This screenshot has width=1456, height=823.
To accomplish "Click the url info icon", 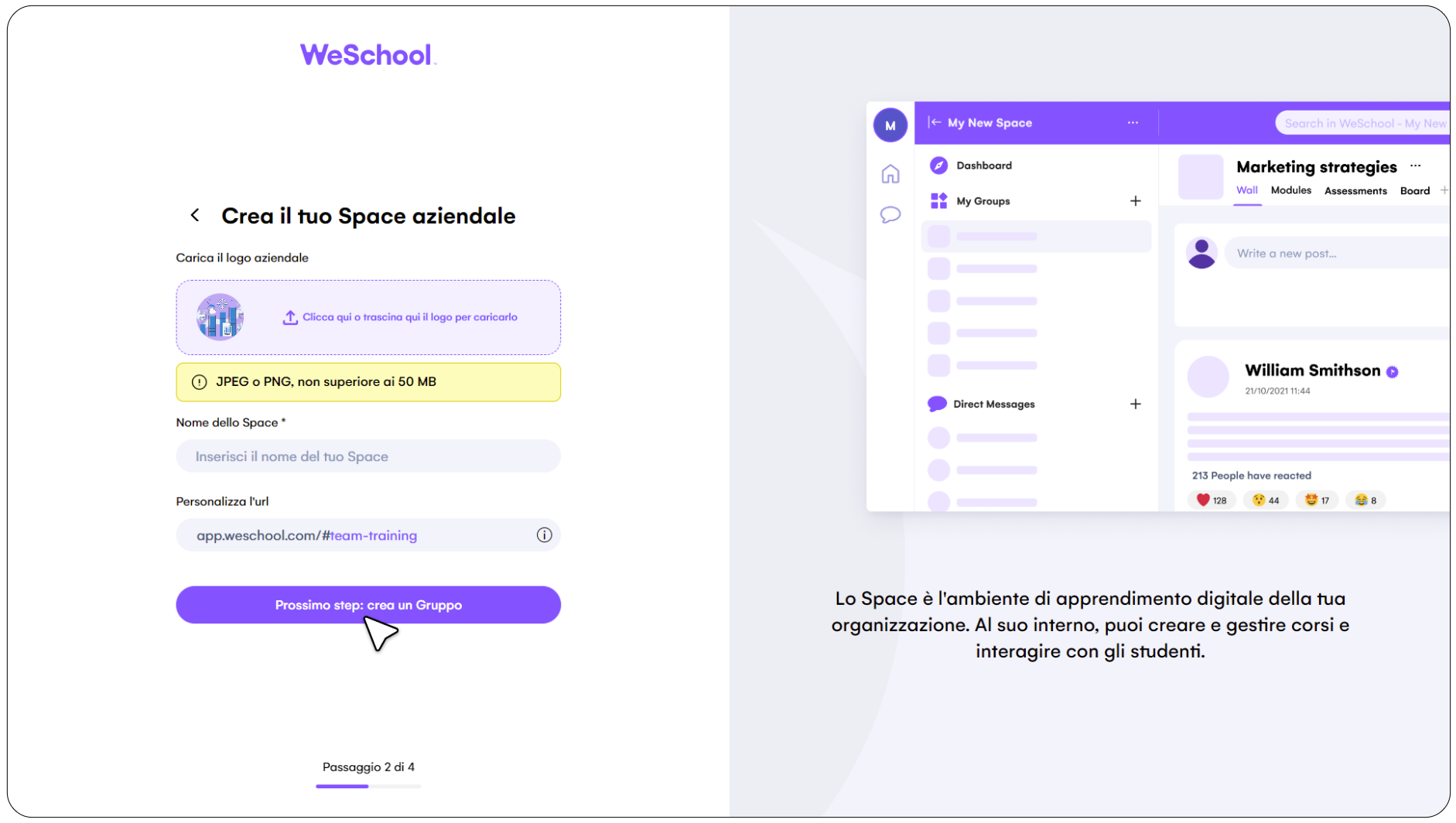I will coord(545,535).
